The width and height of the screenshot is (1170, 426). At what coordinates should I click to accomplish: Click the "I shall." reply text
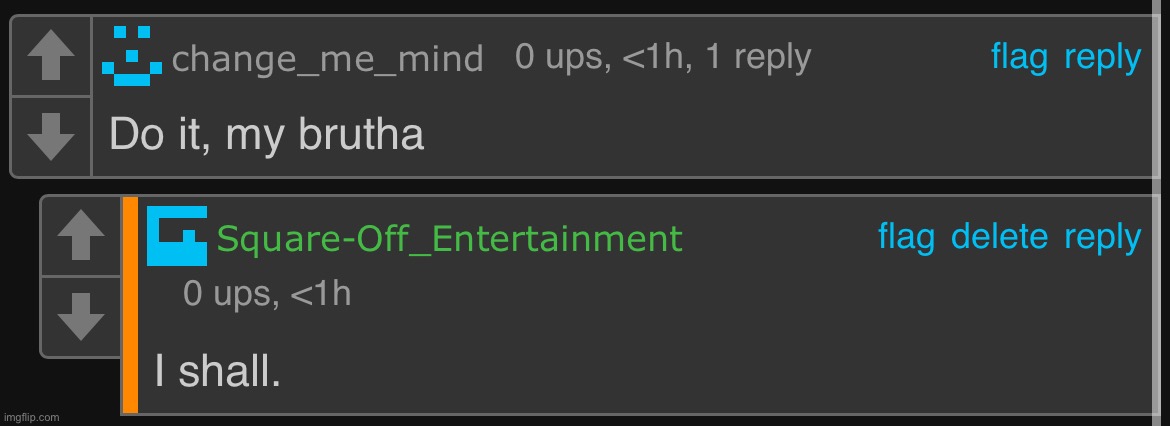click(x=217, y=373)
